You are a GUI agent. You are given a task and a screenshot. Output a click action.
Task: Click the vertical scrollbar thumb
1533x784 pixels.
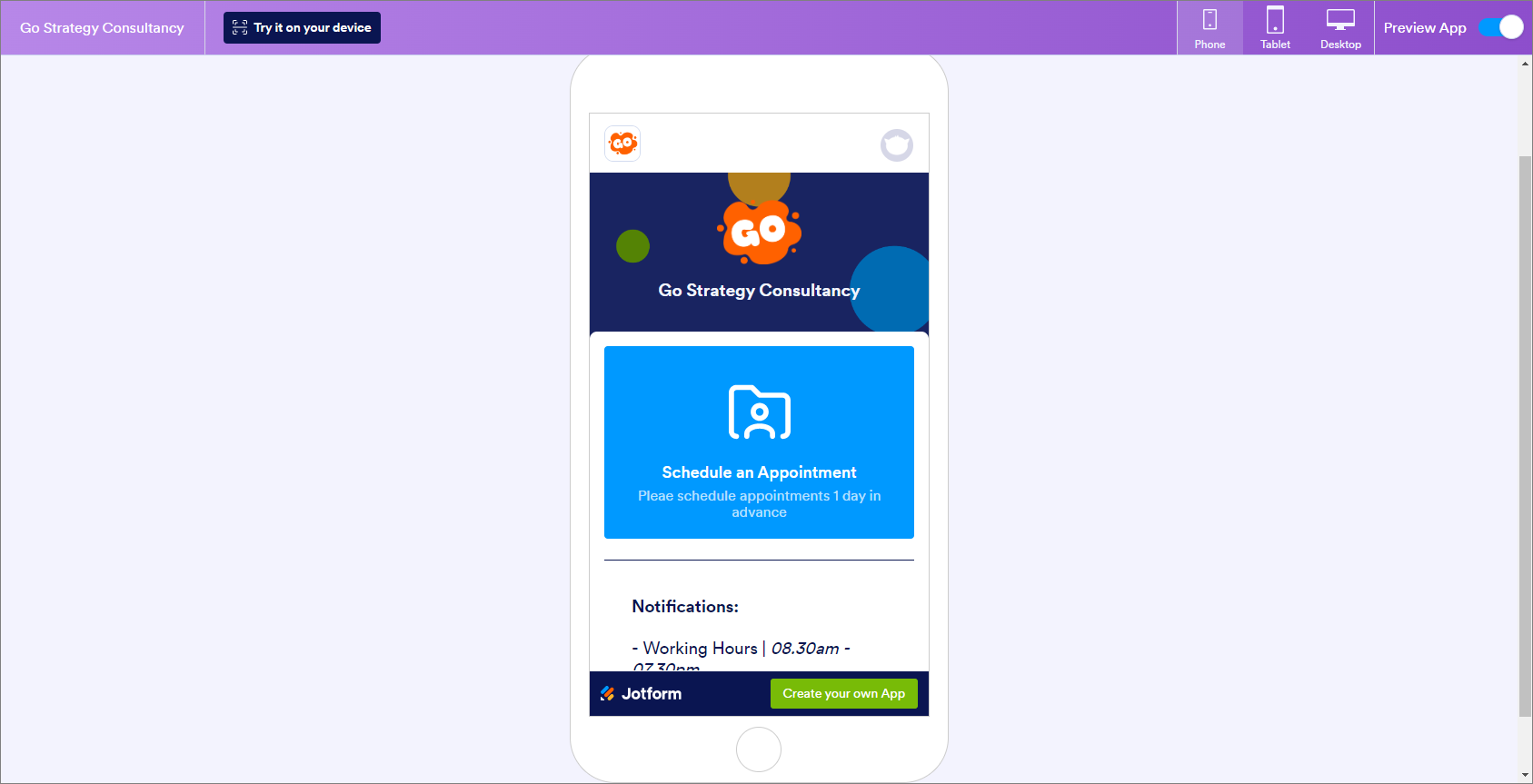click(1525, 436)
